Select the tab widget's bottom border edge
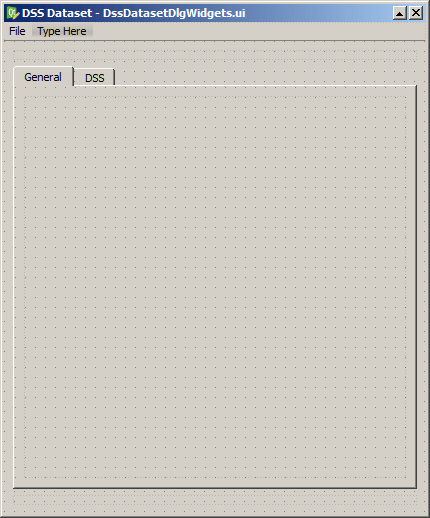Image resolution: width=430 pixels, height=518 pixels. tap(215, 488)
